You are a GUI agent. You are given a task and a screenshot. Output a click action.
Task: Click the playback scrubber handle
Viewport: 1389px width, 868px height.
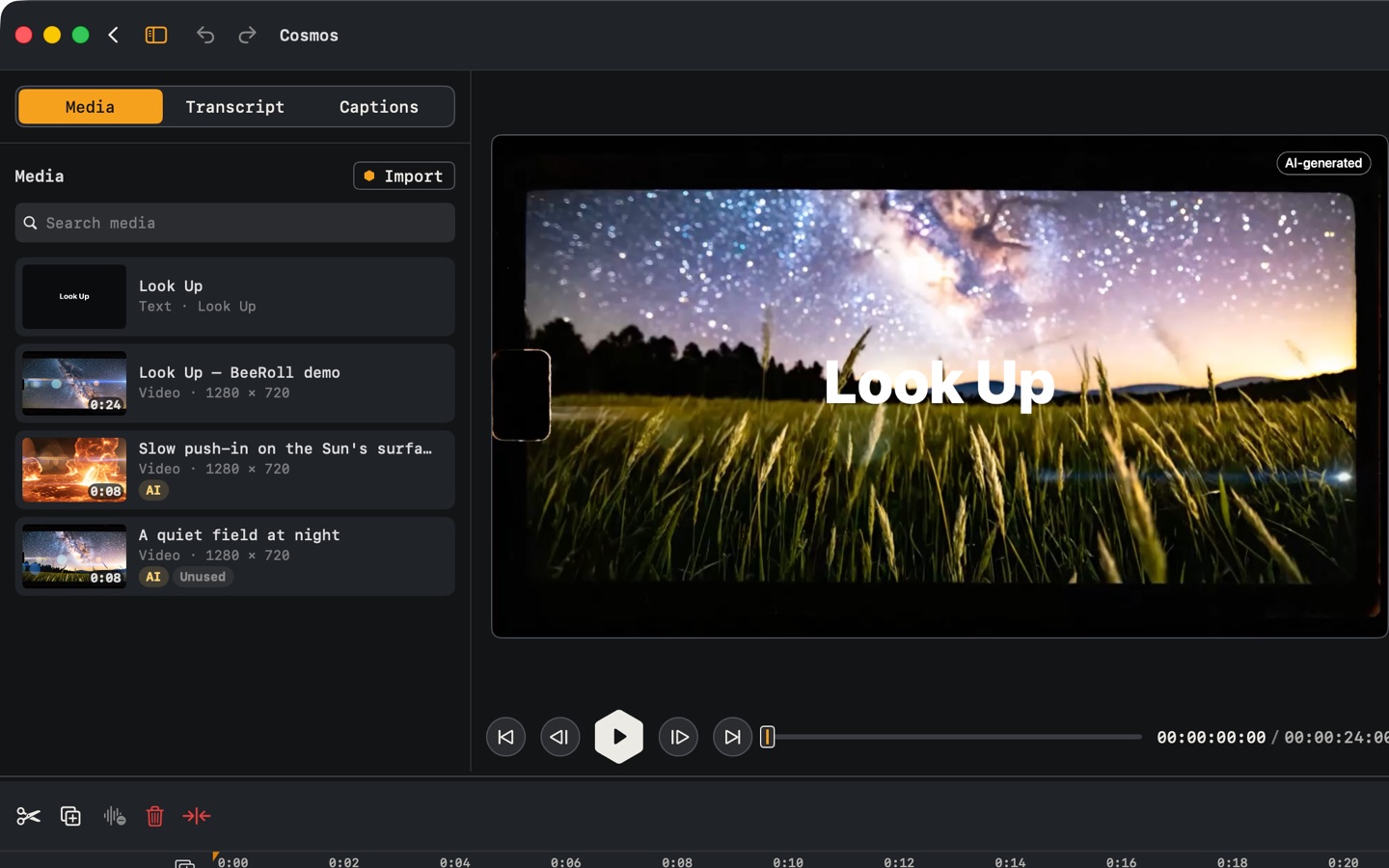click(768, 737)
